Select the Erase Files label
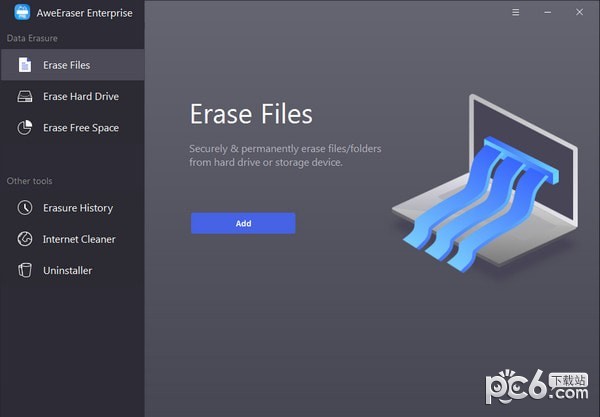 tap(67, 65)
